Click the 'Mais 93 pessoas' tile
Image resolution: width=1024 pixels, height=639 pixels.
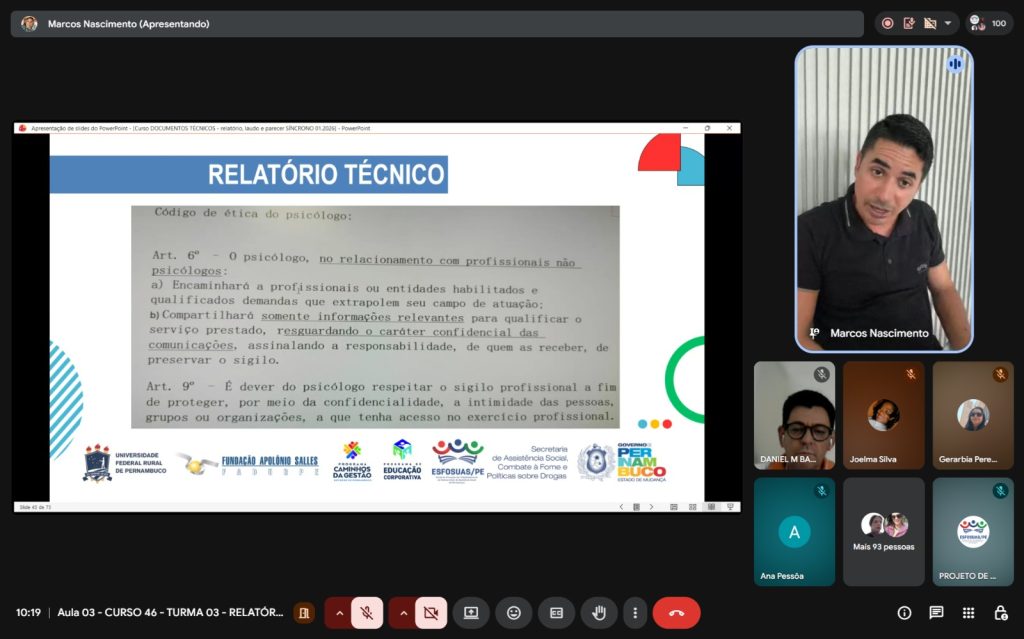[883, 531]
